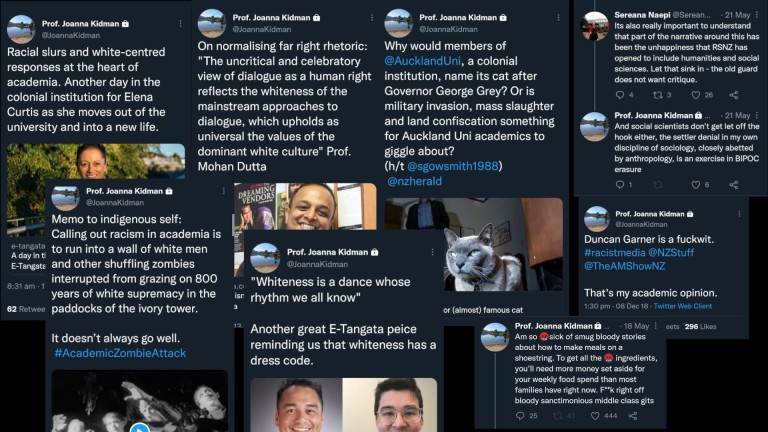
Task: Reply to the meals on a shoestring tweet
Action: coord(520,416)
